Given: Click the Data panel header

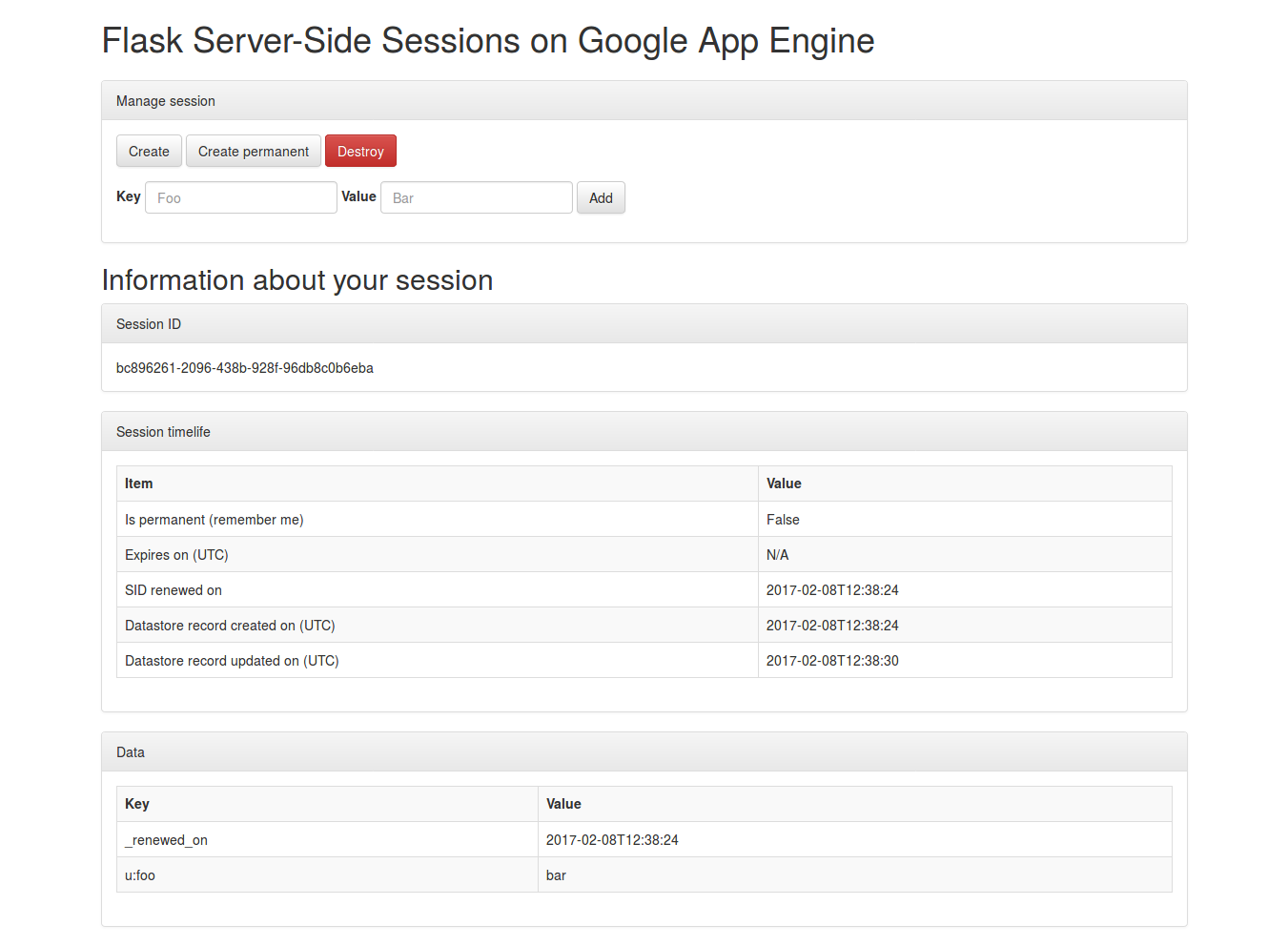Looking at the screenshot, I should click(x=644, y=751).
